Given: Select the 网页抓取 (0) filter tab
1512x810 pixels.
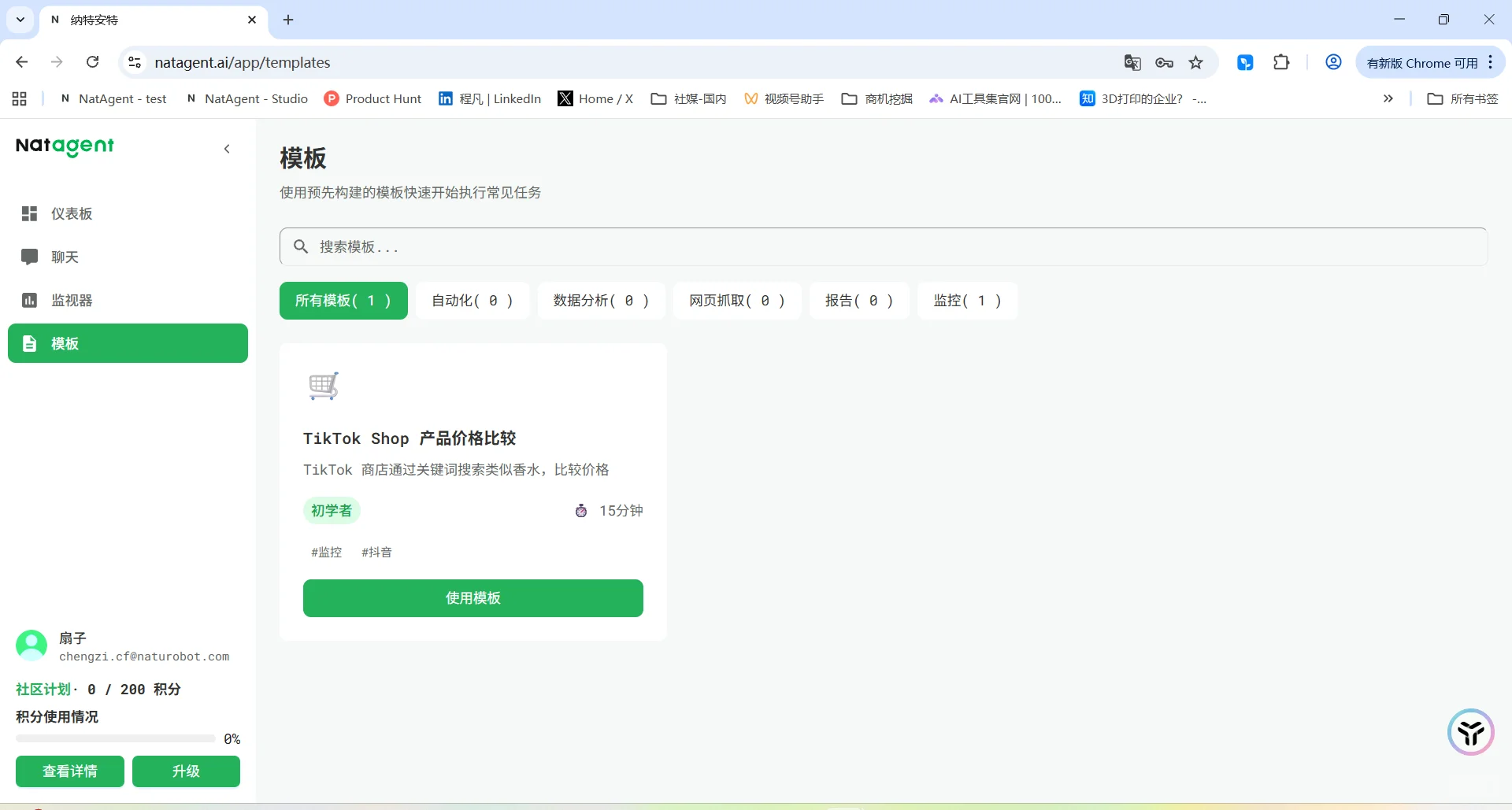Looking at the screenshot, I should point(737,301).
